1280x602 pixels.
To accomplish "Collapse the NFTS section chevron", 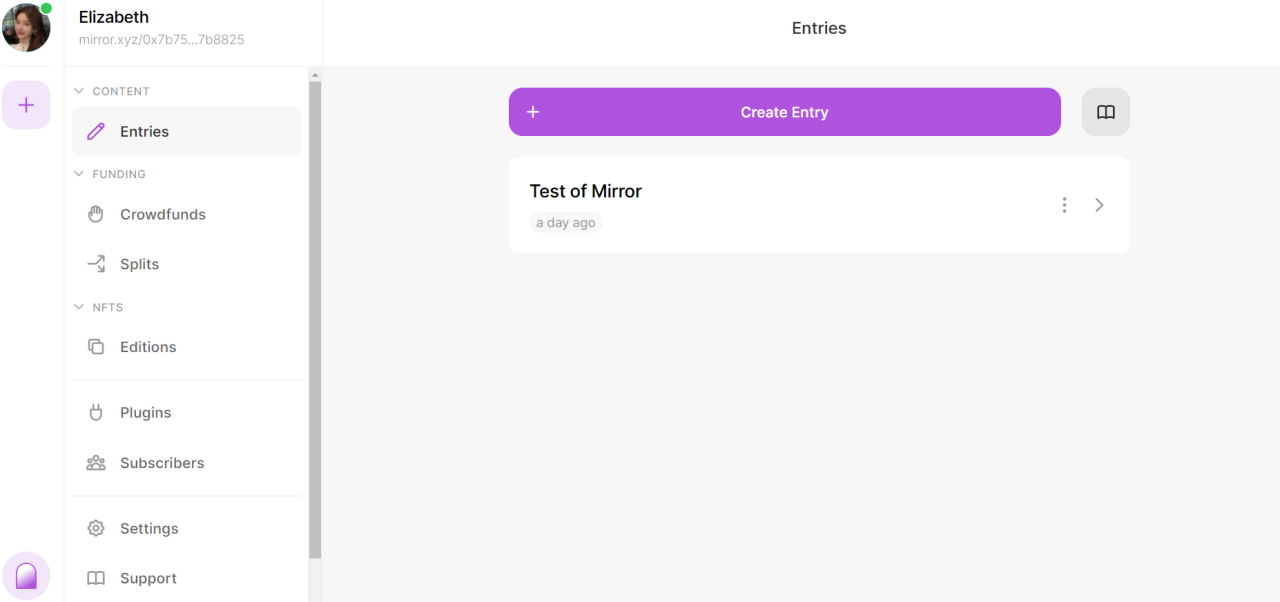I will (79, 307).
